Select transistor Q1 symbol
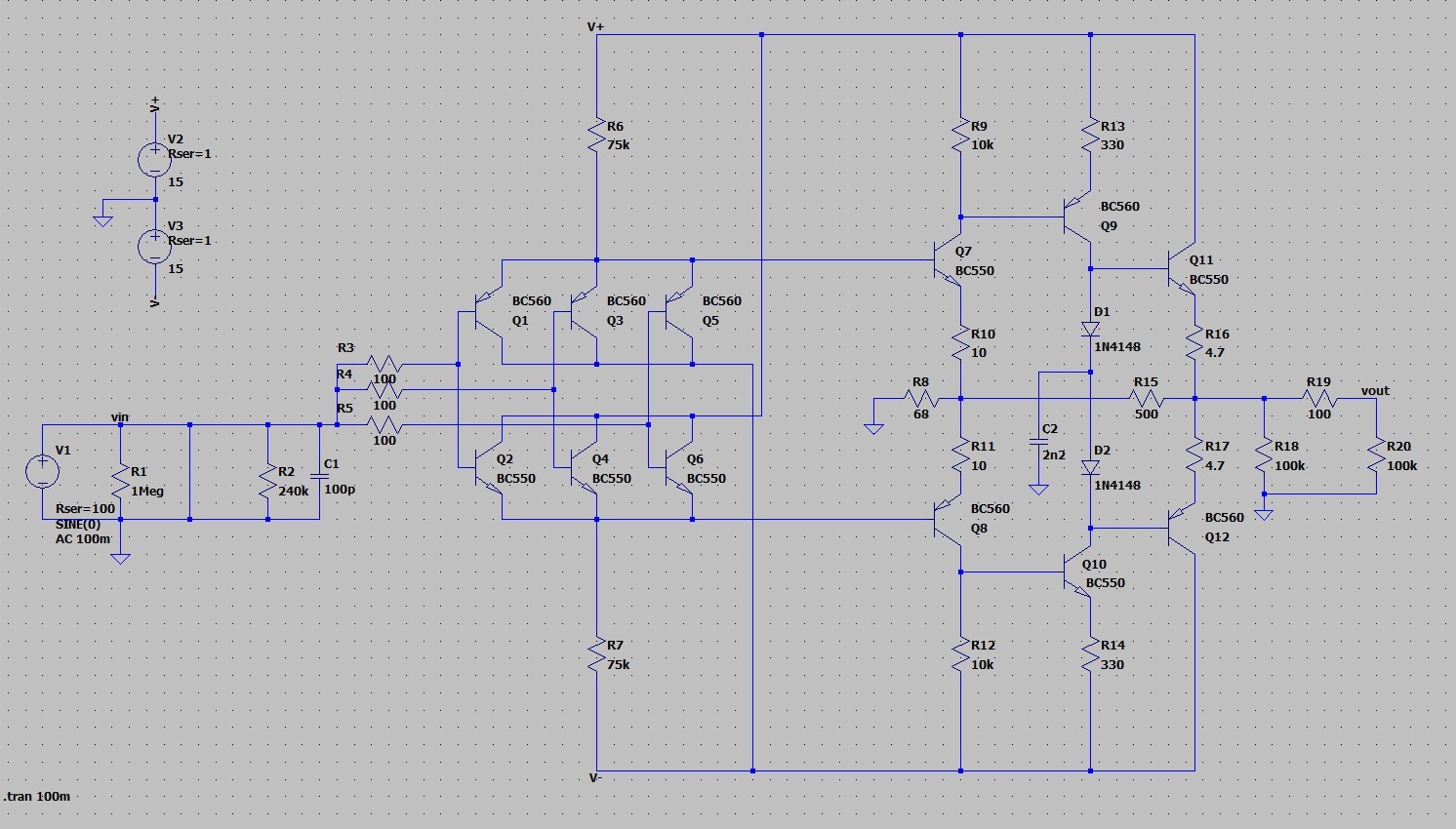Screen dimensions: 1456x829 488,314
